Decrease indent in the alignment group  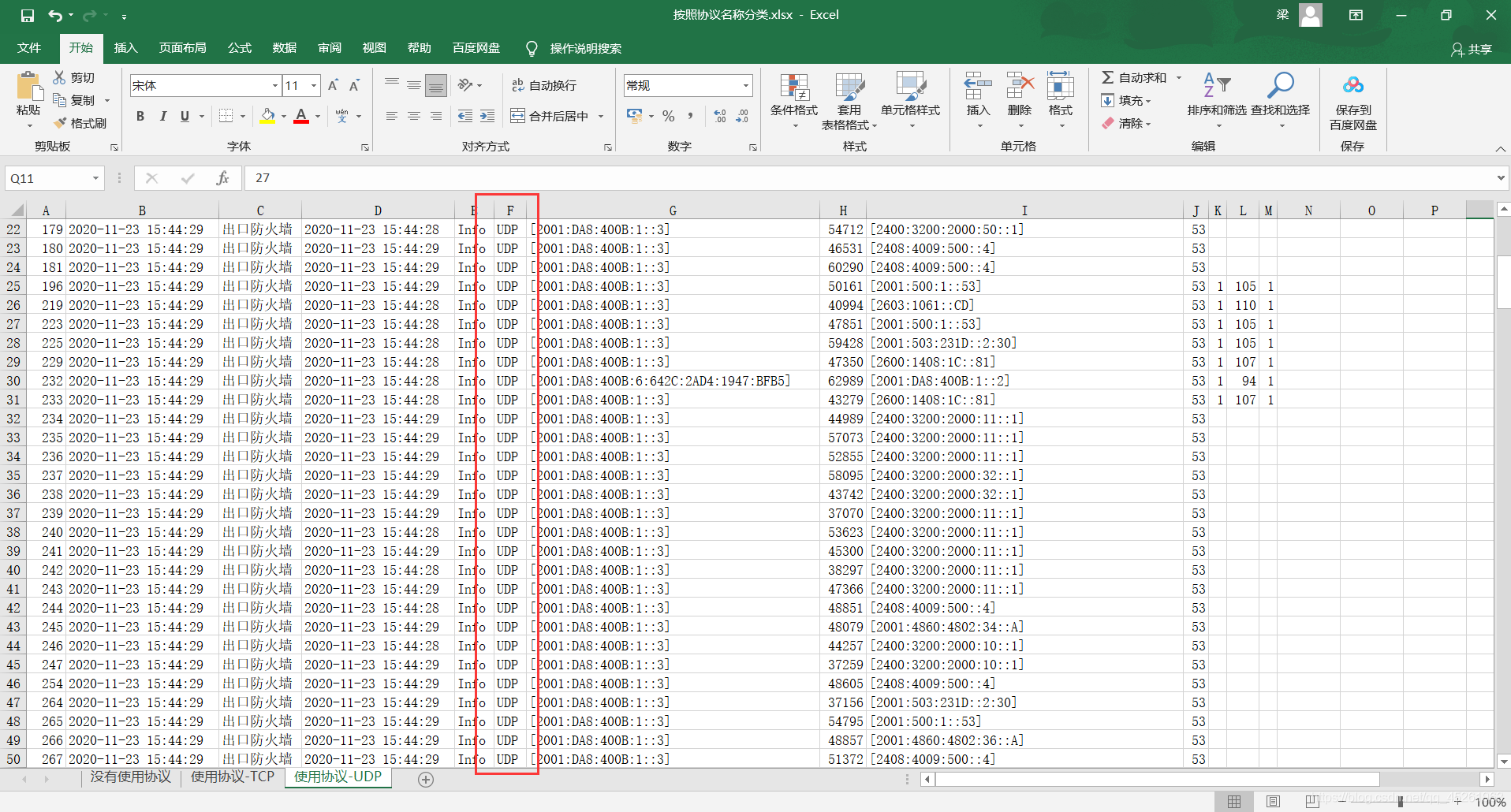[x=465, y=116]
